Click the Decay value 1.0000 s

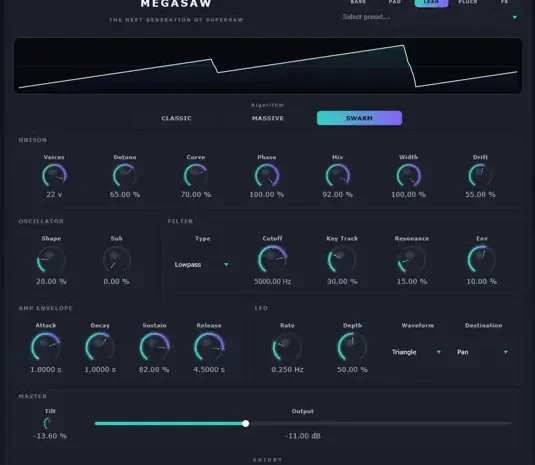100,369
